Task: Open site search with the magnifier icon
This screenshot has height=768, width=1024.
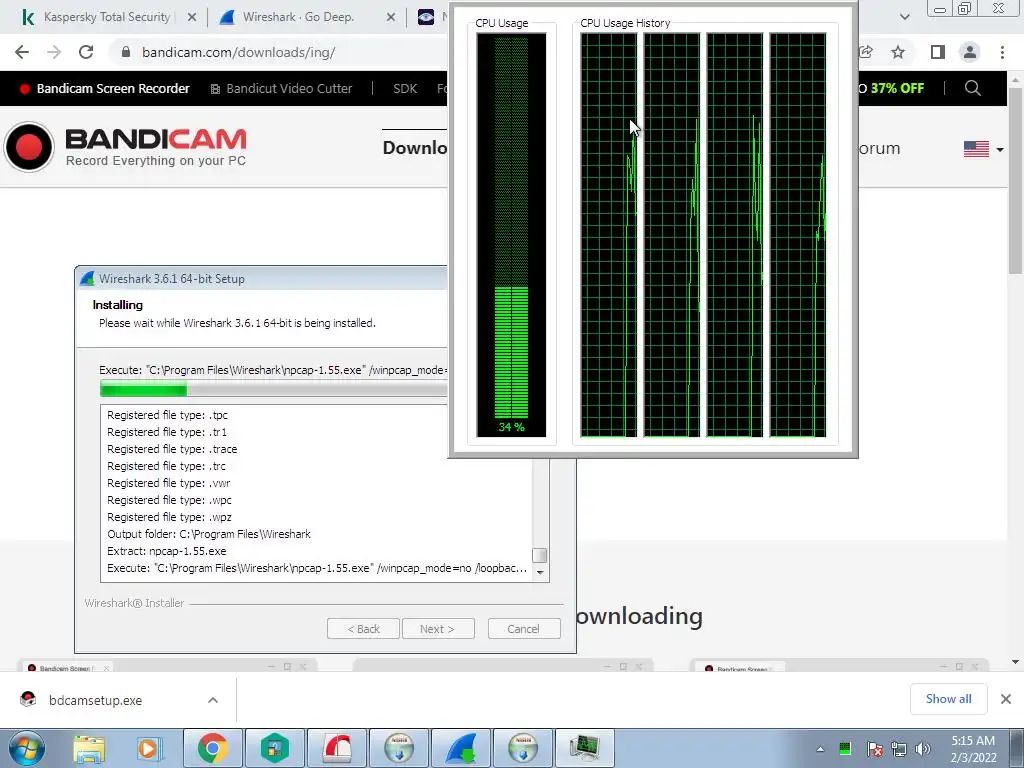Action: click(972, 88)
